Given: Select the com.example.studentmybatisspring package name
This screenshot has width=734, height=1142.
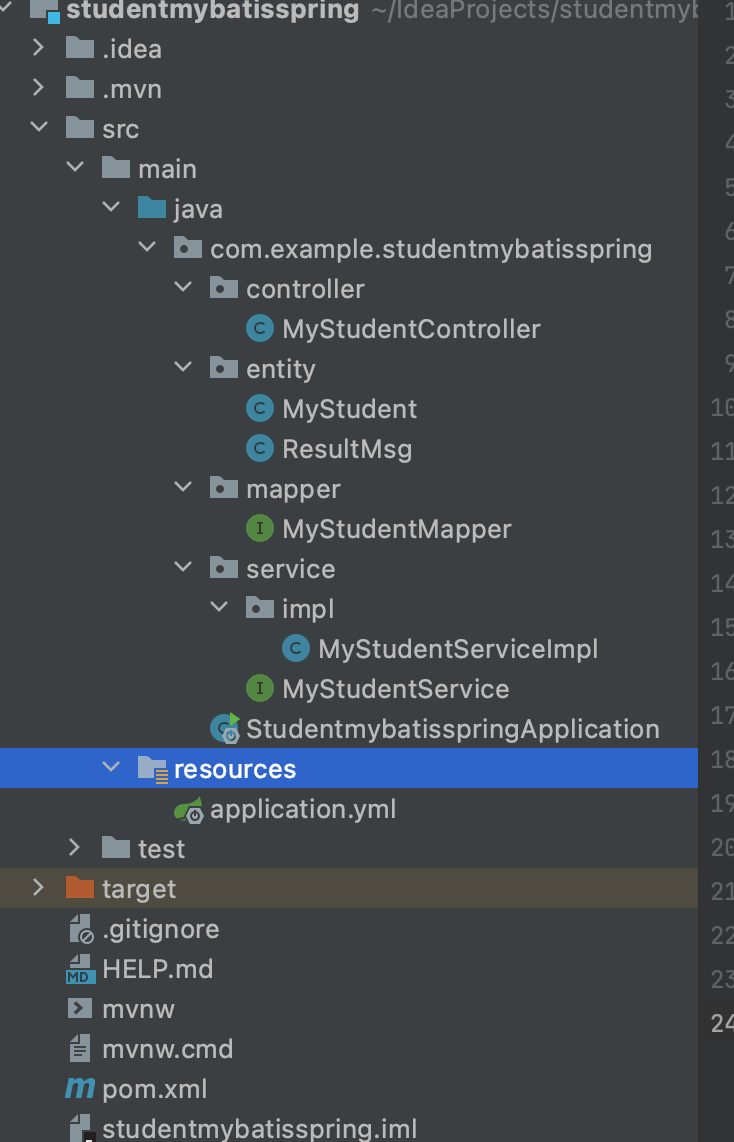Looking at the screenshot, I should (431, 248).
